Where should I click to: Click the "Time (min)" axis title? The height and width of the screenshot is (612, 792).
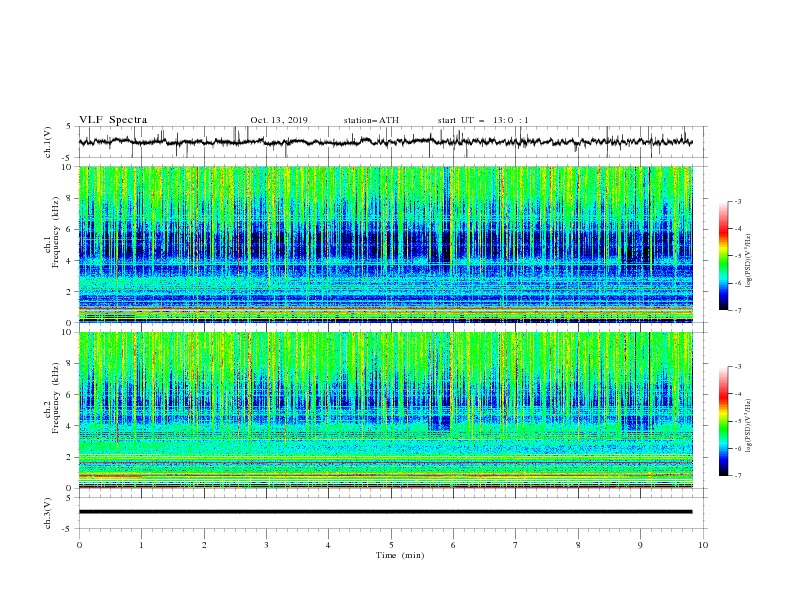[x=400, y=555]
